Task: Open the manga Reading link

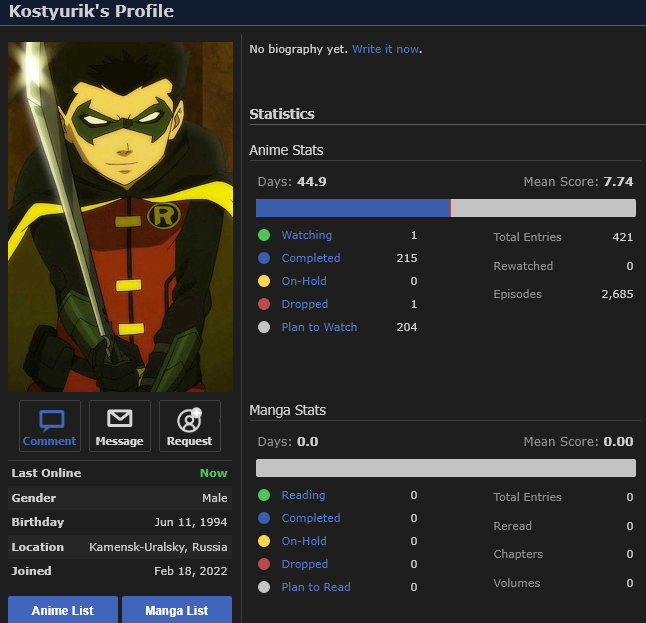Action: (303, 495)
